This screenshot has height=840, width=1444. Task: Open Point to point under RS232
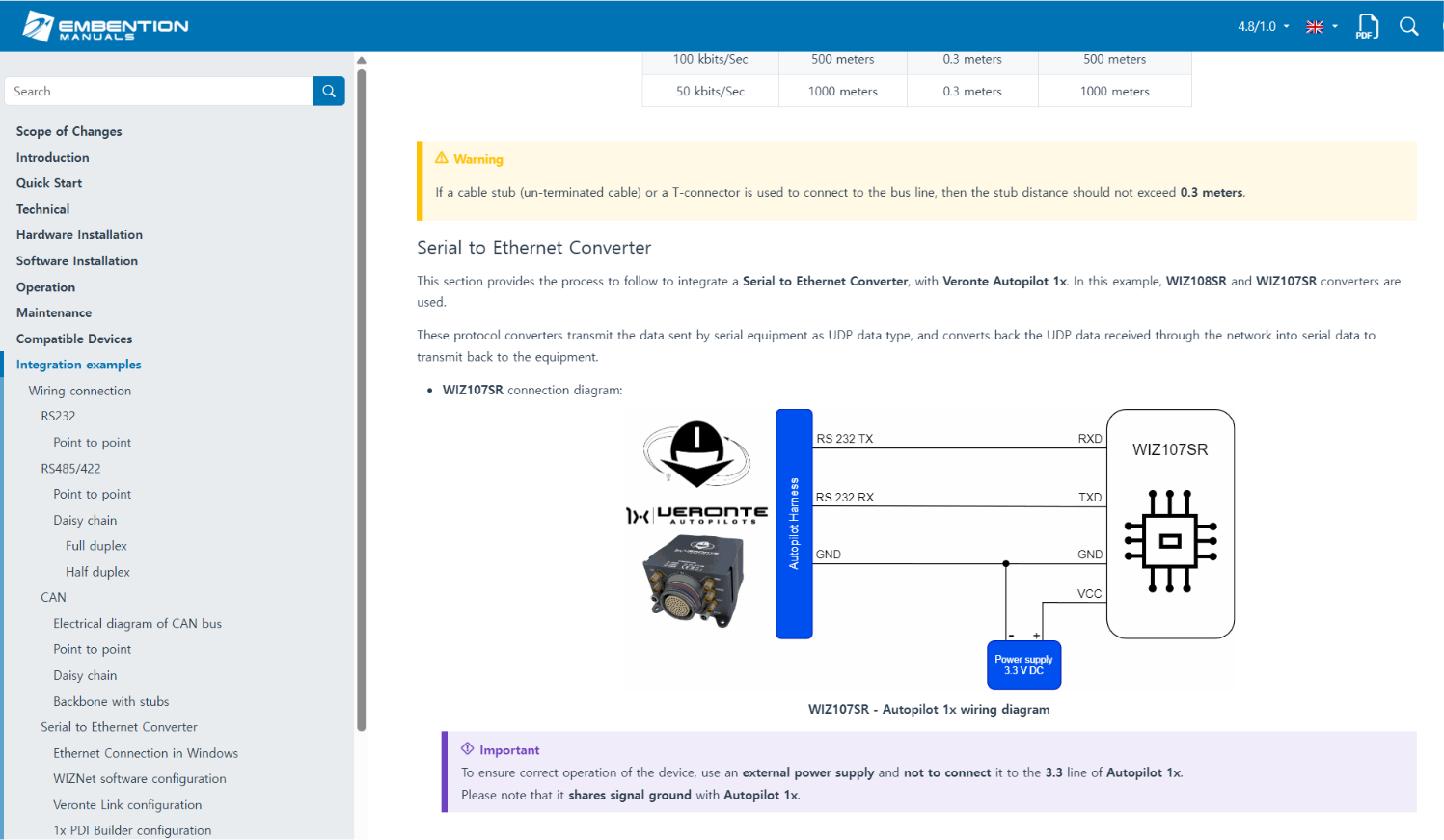pos(92,443)
